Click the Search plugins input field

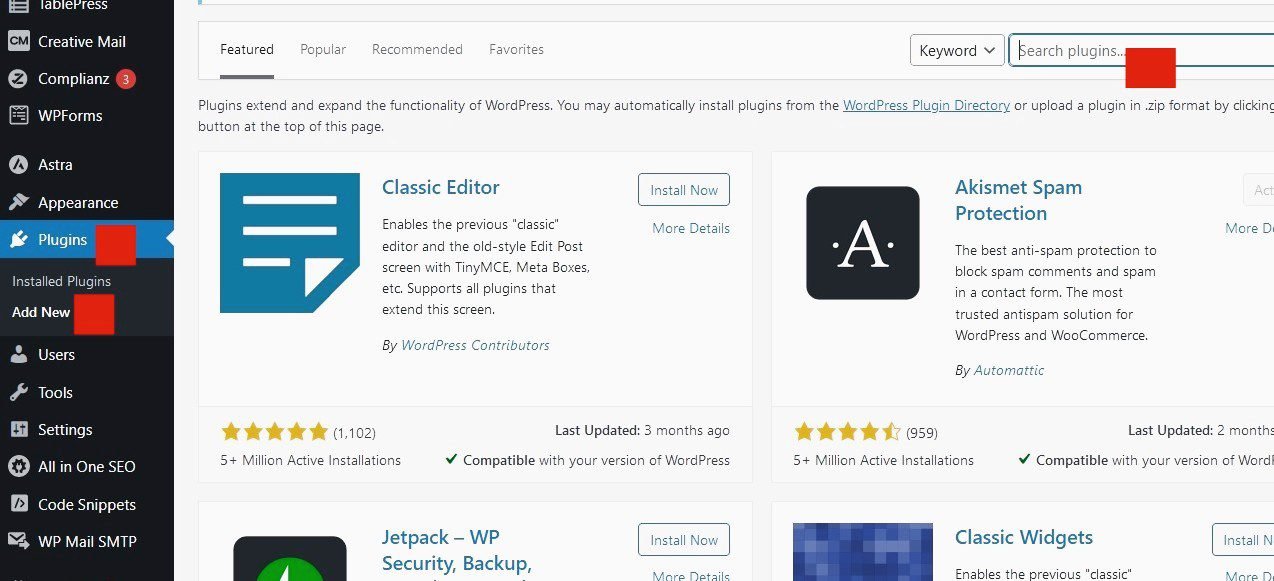pyautogui.click(x=1141, y=50)
